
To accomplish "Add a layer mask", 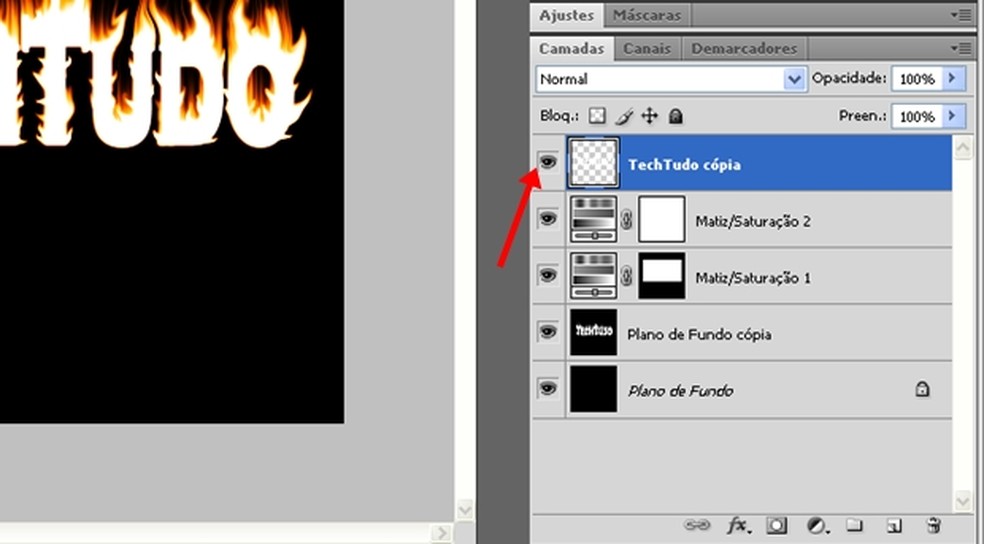I will (x=777, y=525).
